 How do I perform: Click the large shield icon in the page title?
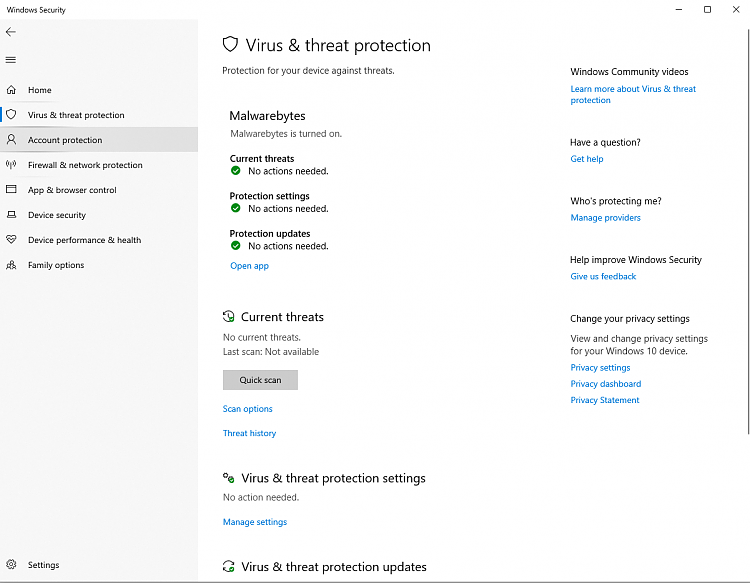tap(230, 44)
